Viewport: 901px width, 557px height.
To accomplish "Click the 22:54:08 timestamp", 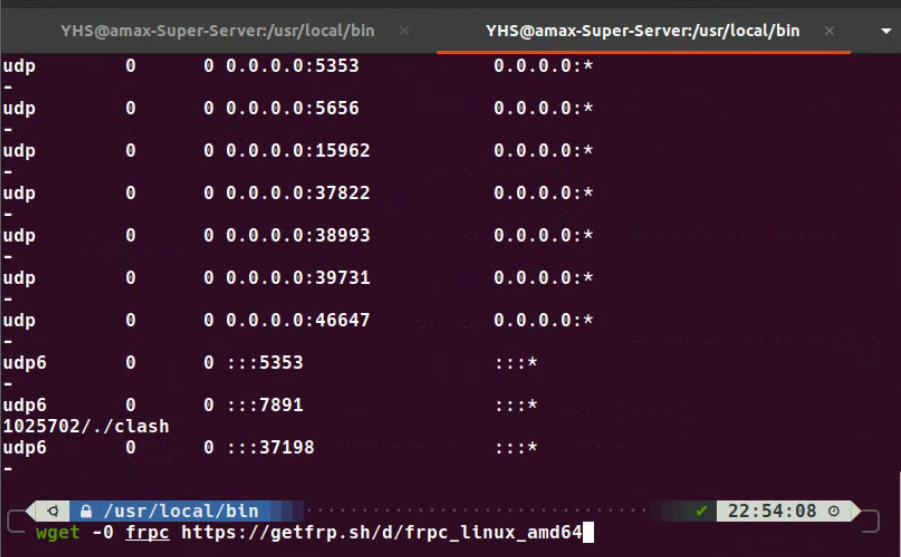I will point(772,511).
